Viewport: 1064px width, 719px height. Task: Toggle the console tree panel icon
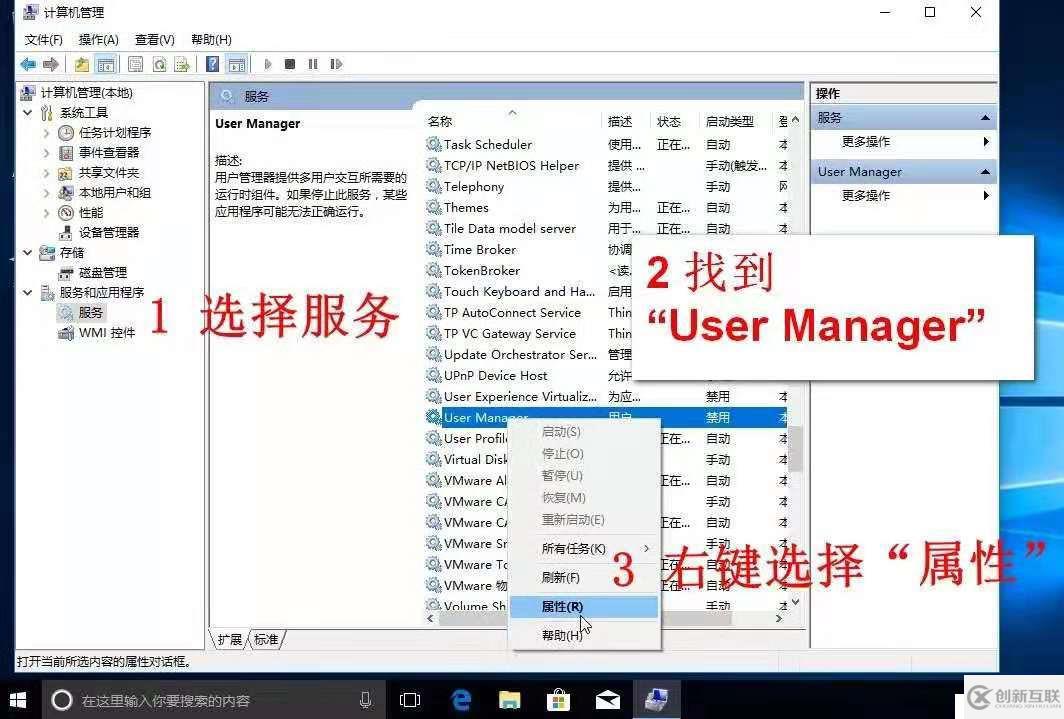[x=106, y=64]
